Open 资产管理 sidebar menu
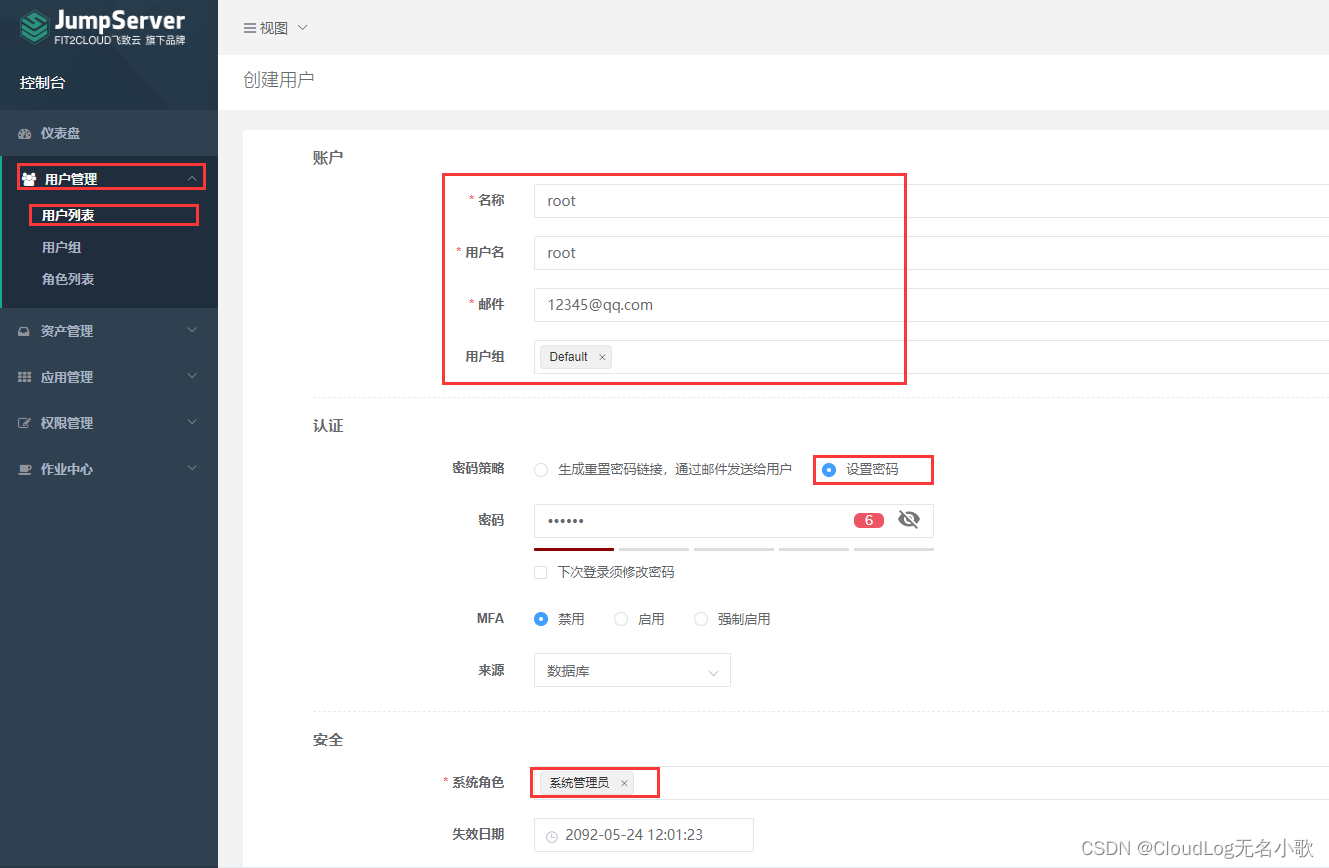The width and height of the screenshot is (1329, 868). (109, 331)
